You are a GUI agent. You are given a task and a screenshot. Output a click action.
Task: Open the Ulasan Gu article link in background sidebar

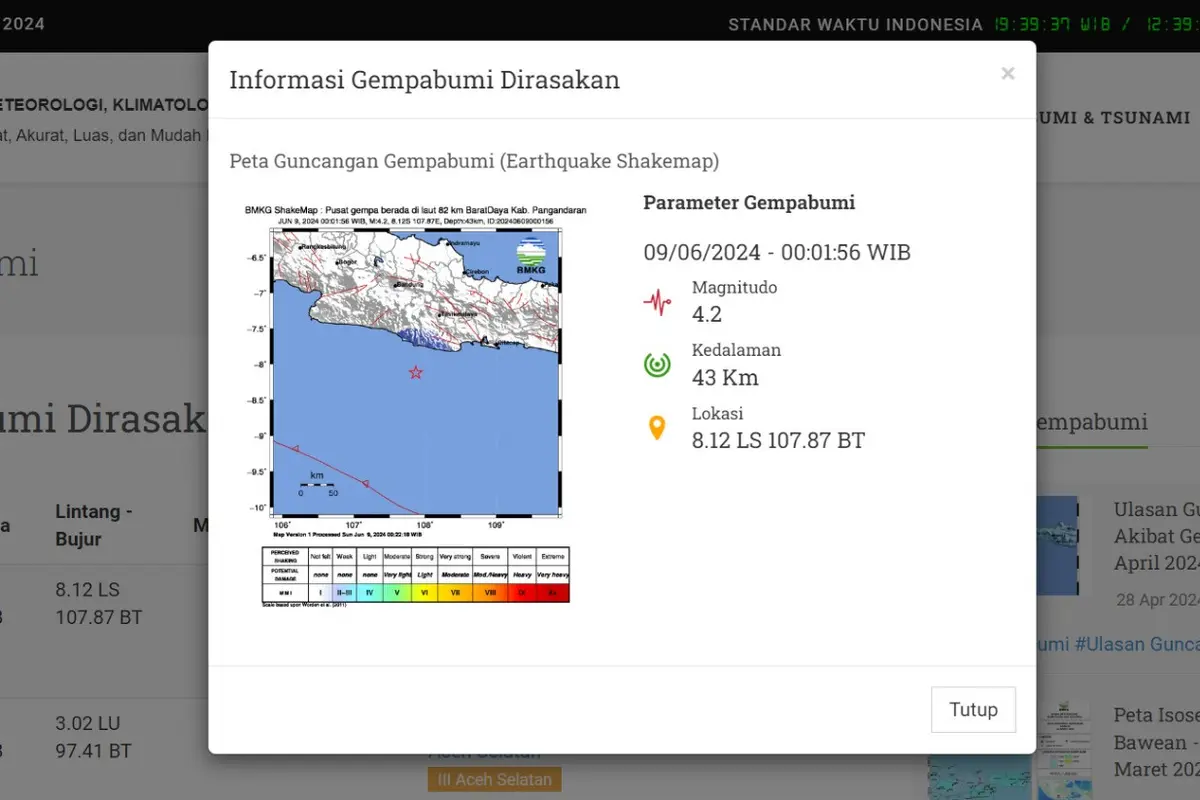(1157, 536)
